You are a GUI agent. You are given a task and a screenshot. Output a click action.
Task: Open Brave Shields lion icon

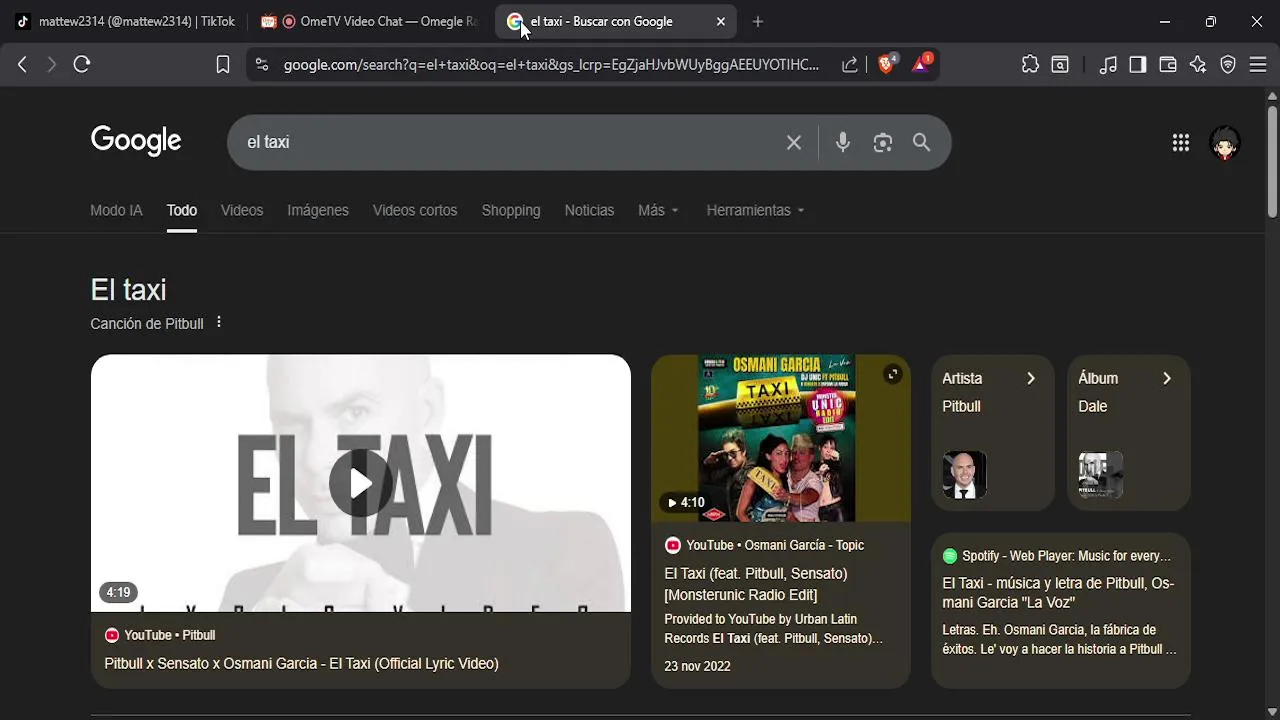click(886, 63)
